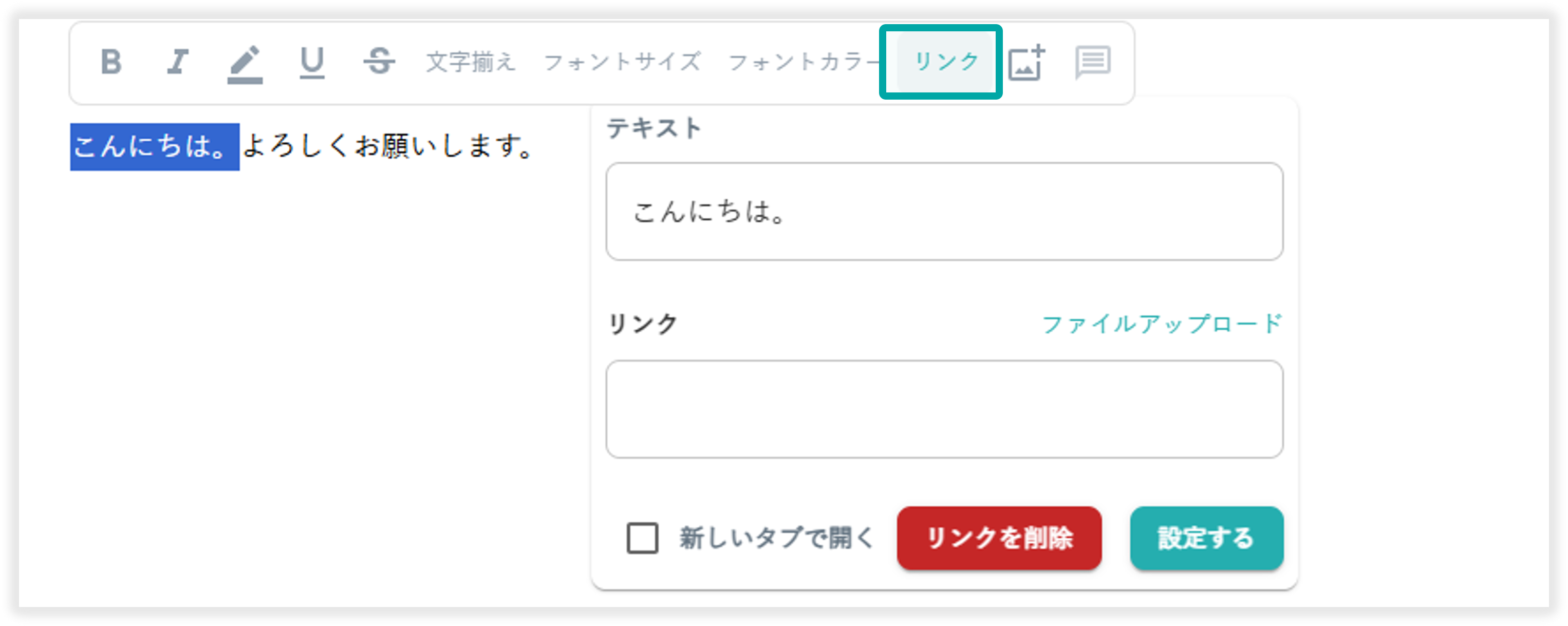The image size is (1568, 626).
Task: Click the comment balloon icon
Action: 1093,62
